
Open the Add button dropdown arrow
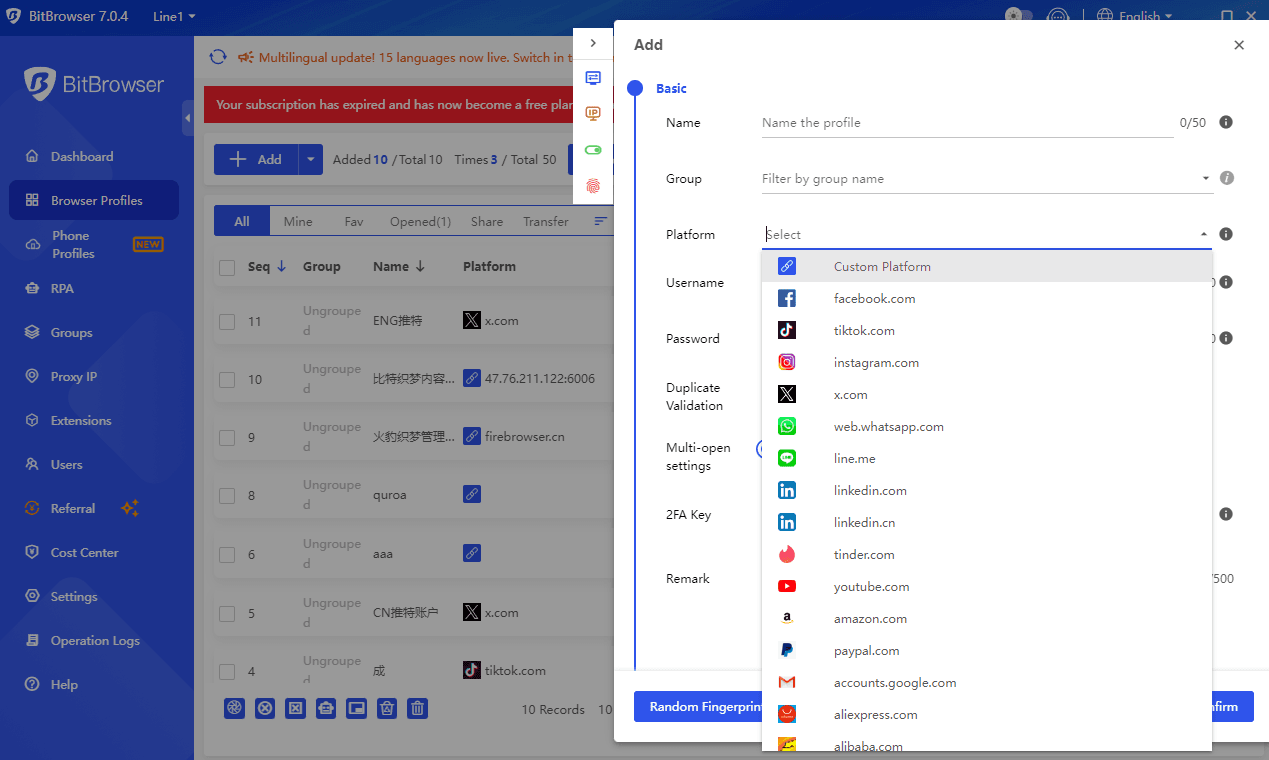(310, 159)
